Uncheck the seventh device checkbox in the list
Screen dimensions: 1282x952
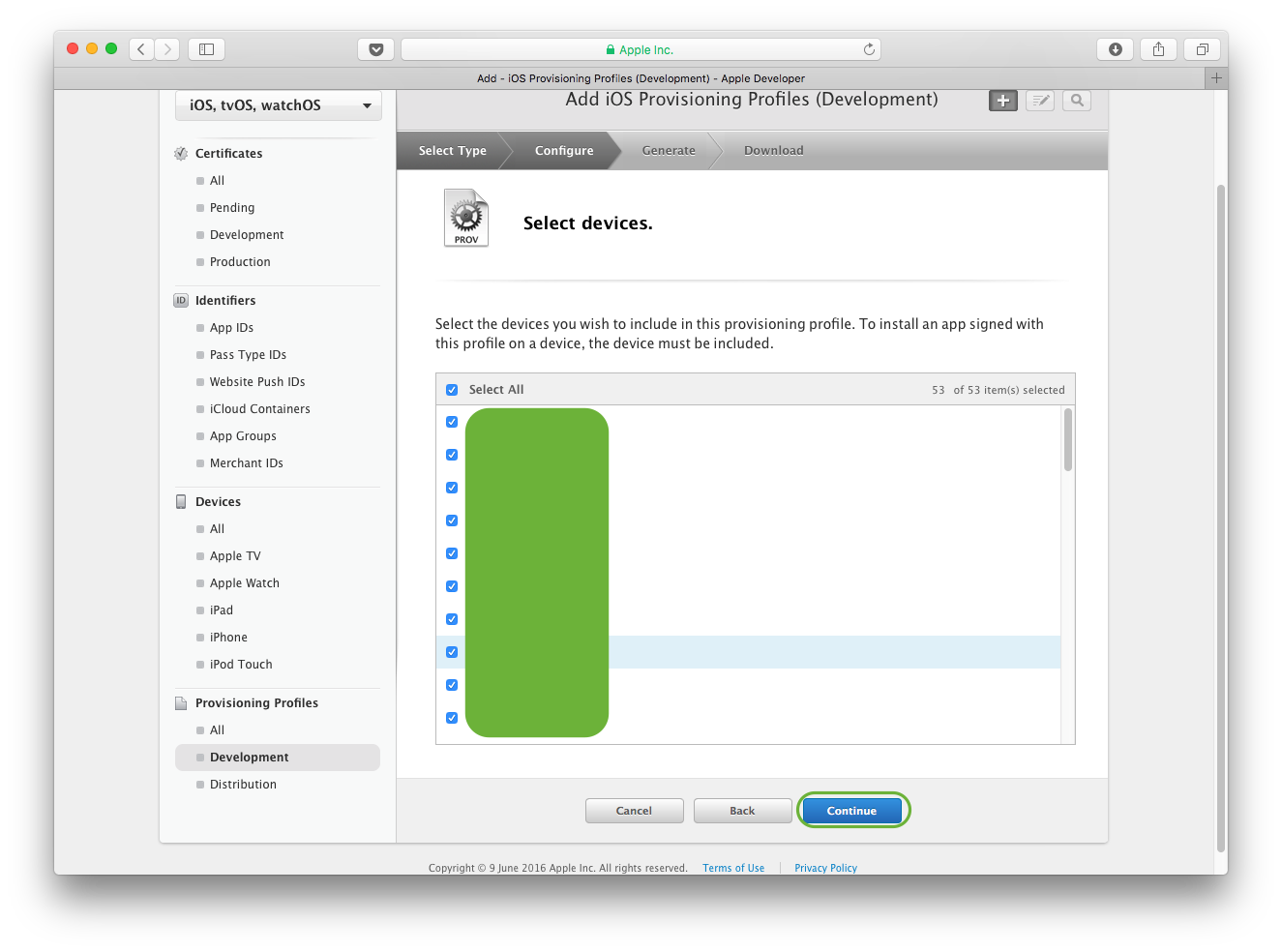(452, 619)
